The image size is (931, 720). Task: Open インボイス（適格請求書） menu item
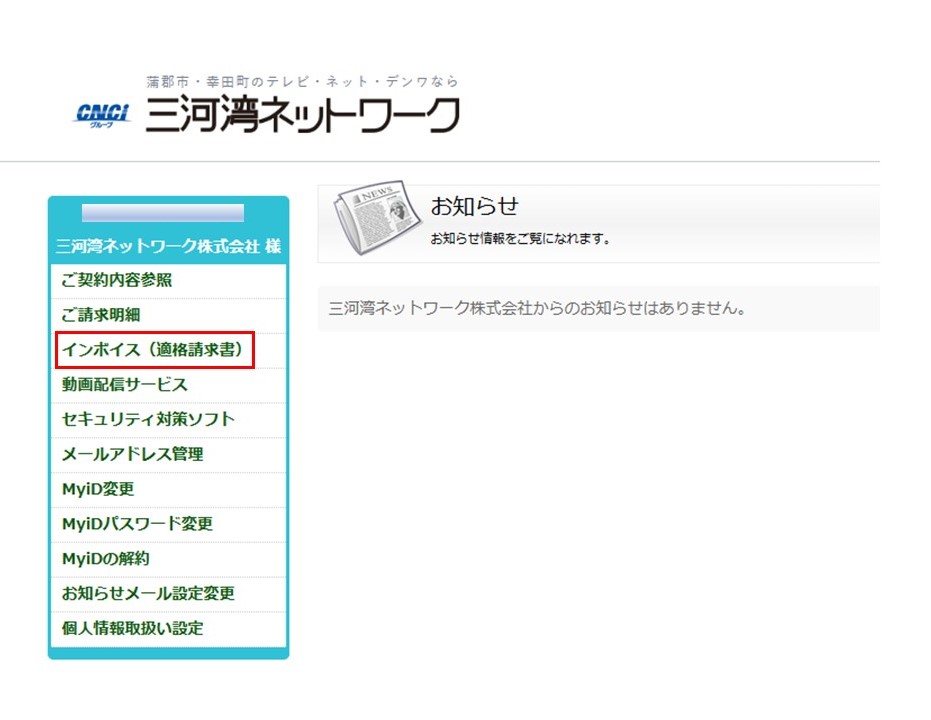153,350
